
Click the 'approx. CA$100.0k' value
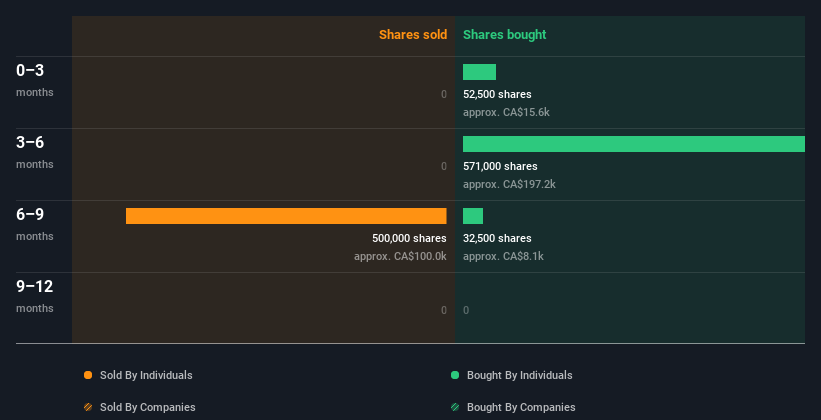[400, 256]
